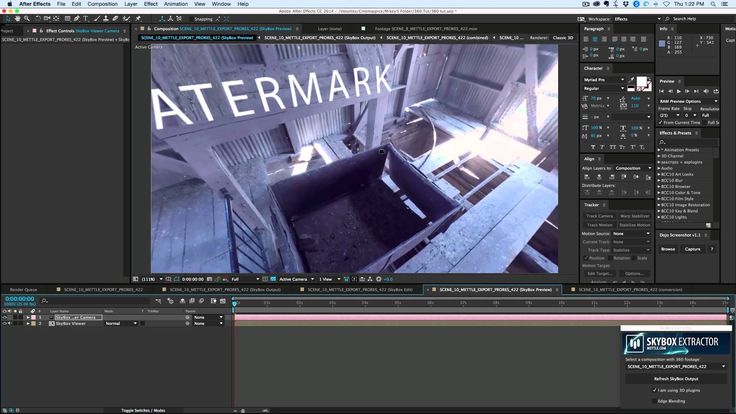This screenshot has height=414, width=736.
Task: Pick the Selection arrow tool
Action: pos(8,19)
